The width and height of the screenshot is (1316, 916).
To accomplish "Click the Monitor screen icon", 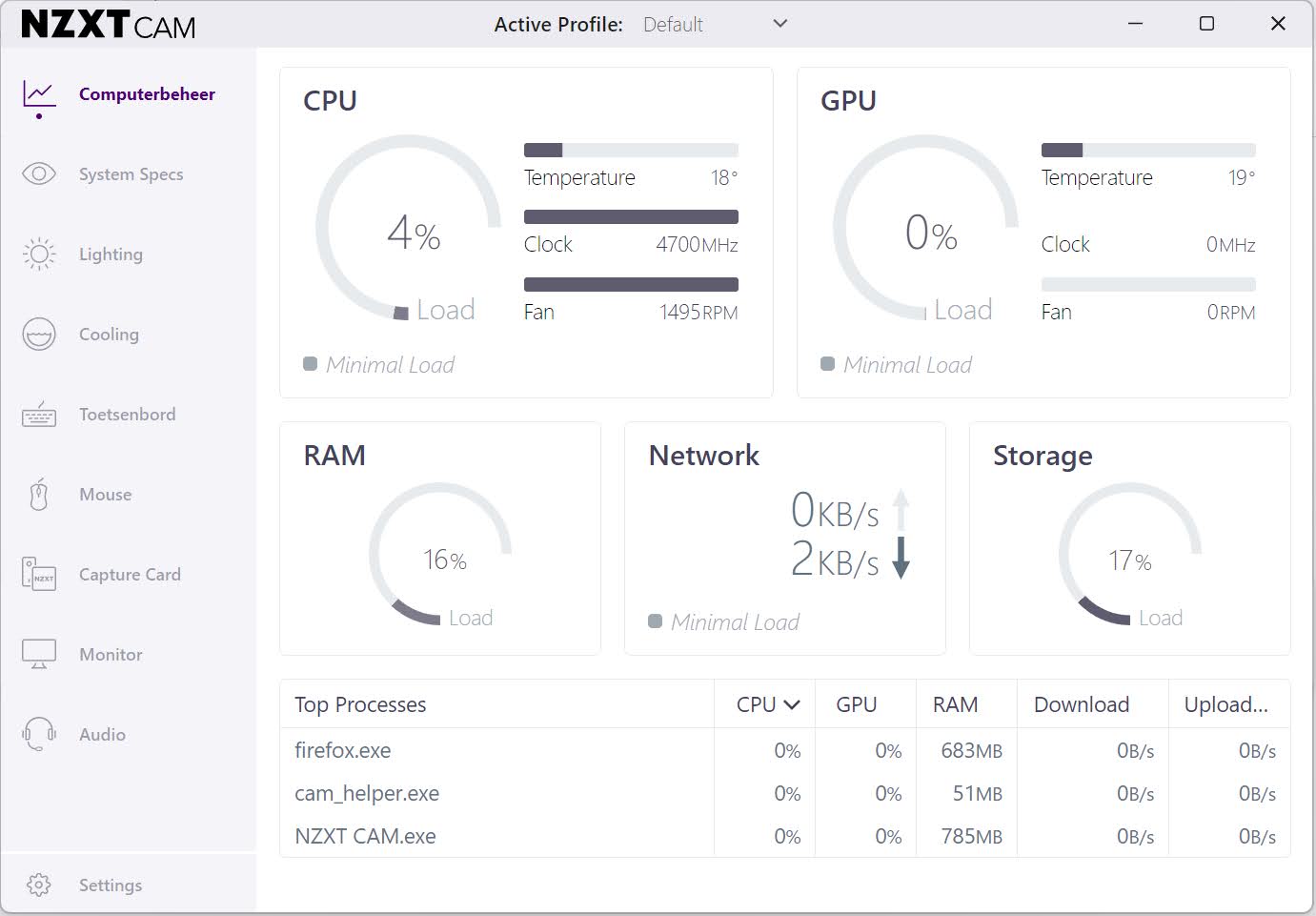I will [39, 655].
